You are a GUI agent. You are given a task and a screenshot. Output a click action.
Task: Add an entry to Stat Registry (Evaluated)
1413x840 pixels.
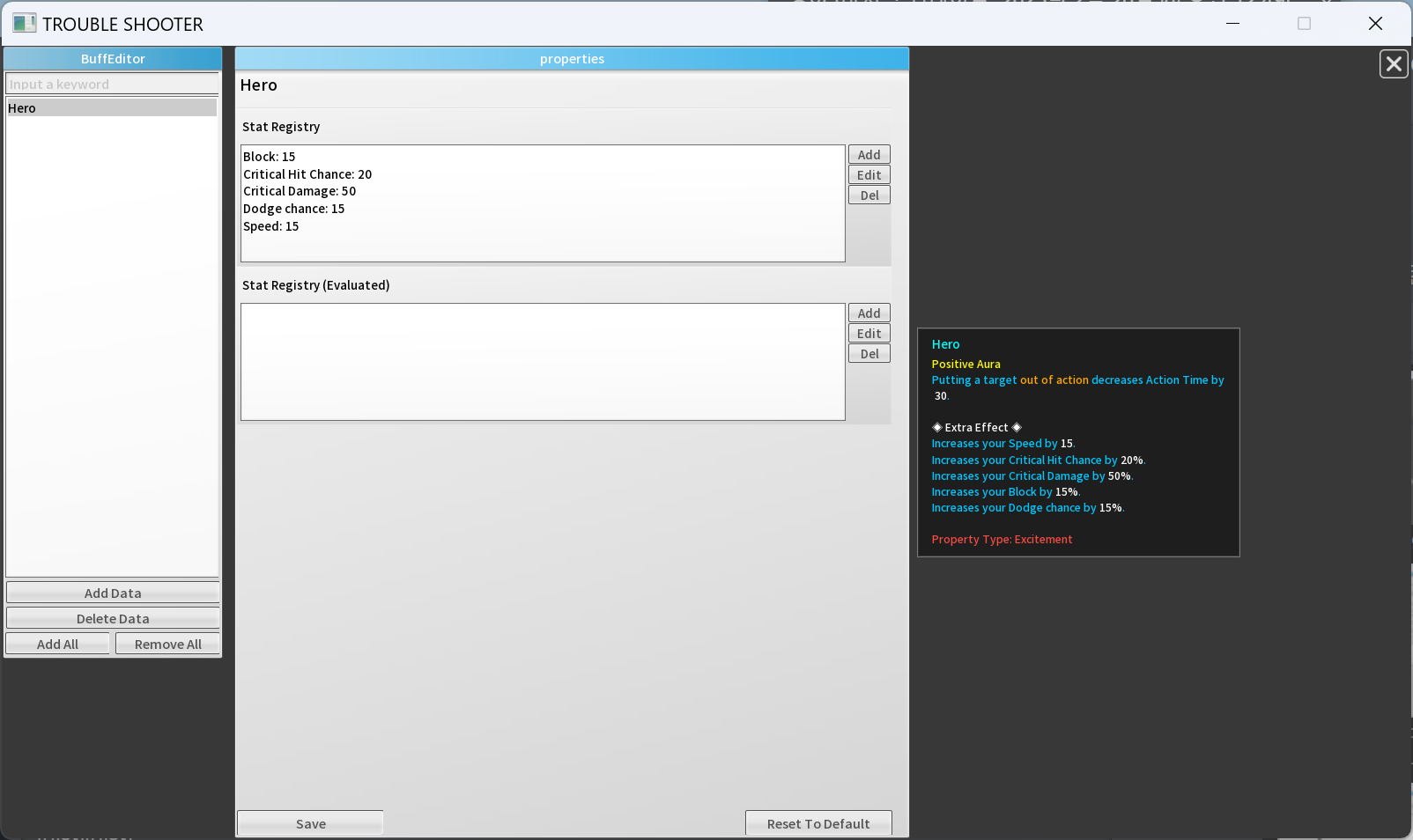(869, 313)
